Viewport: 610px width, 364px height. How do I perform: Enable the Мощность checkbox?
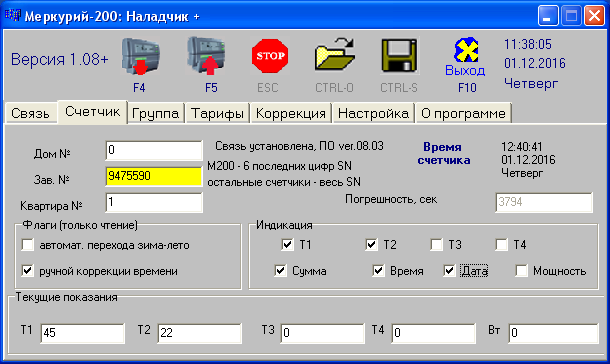point(521,271)
